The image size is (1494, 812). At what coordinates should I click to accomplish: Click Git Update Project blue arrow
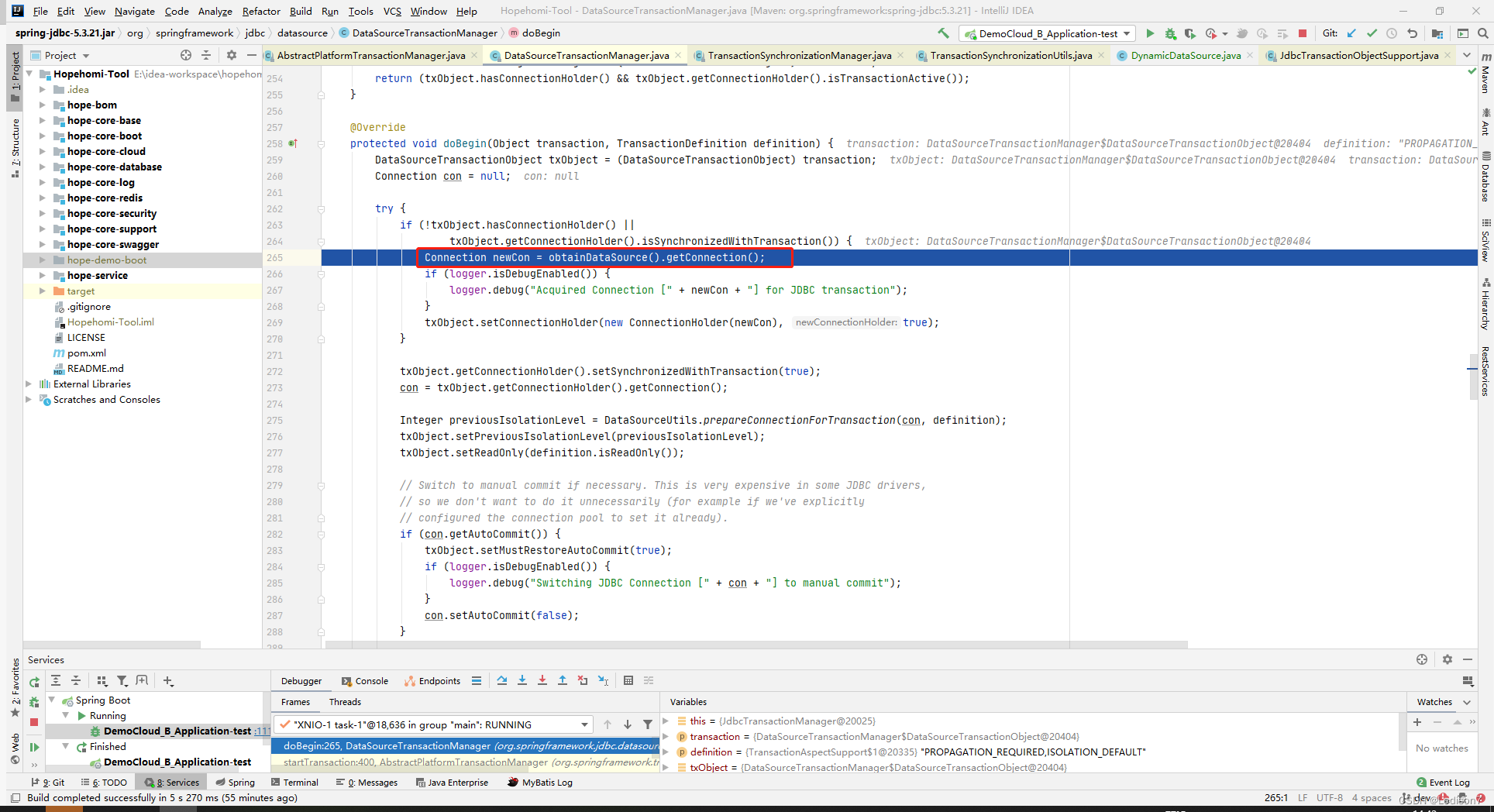click(1351, 33)
